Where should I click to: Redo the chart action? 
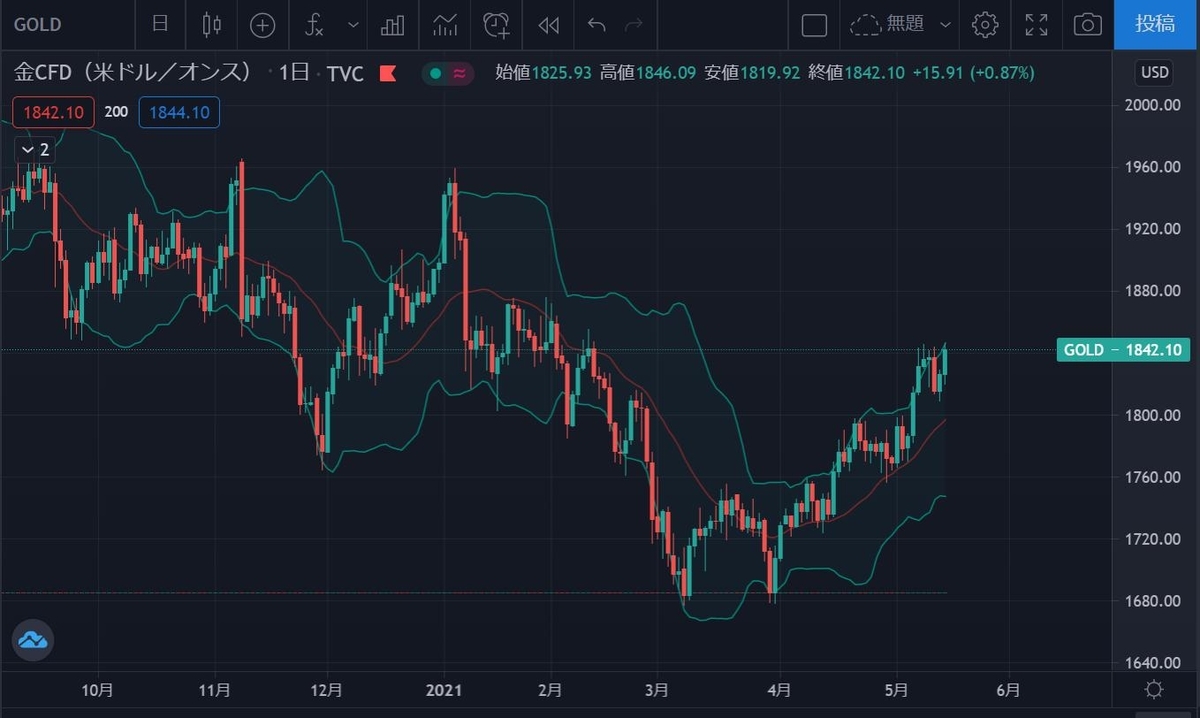(x=633, y=24)
